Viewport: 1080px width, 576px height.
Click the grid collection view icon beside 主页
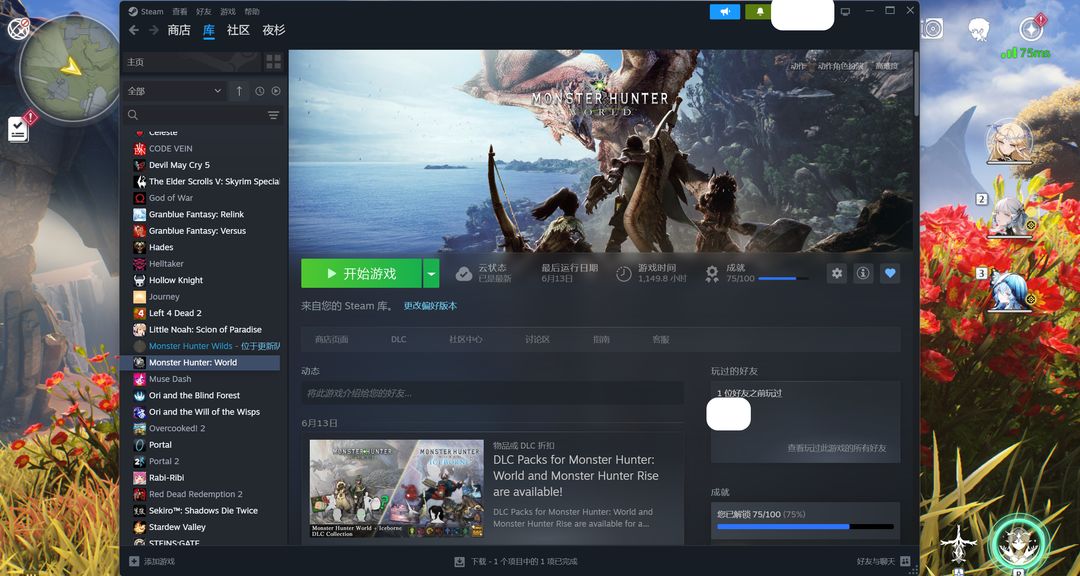pos(273,62)
